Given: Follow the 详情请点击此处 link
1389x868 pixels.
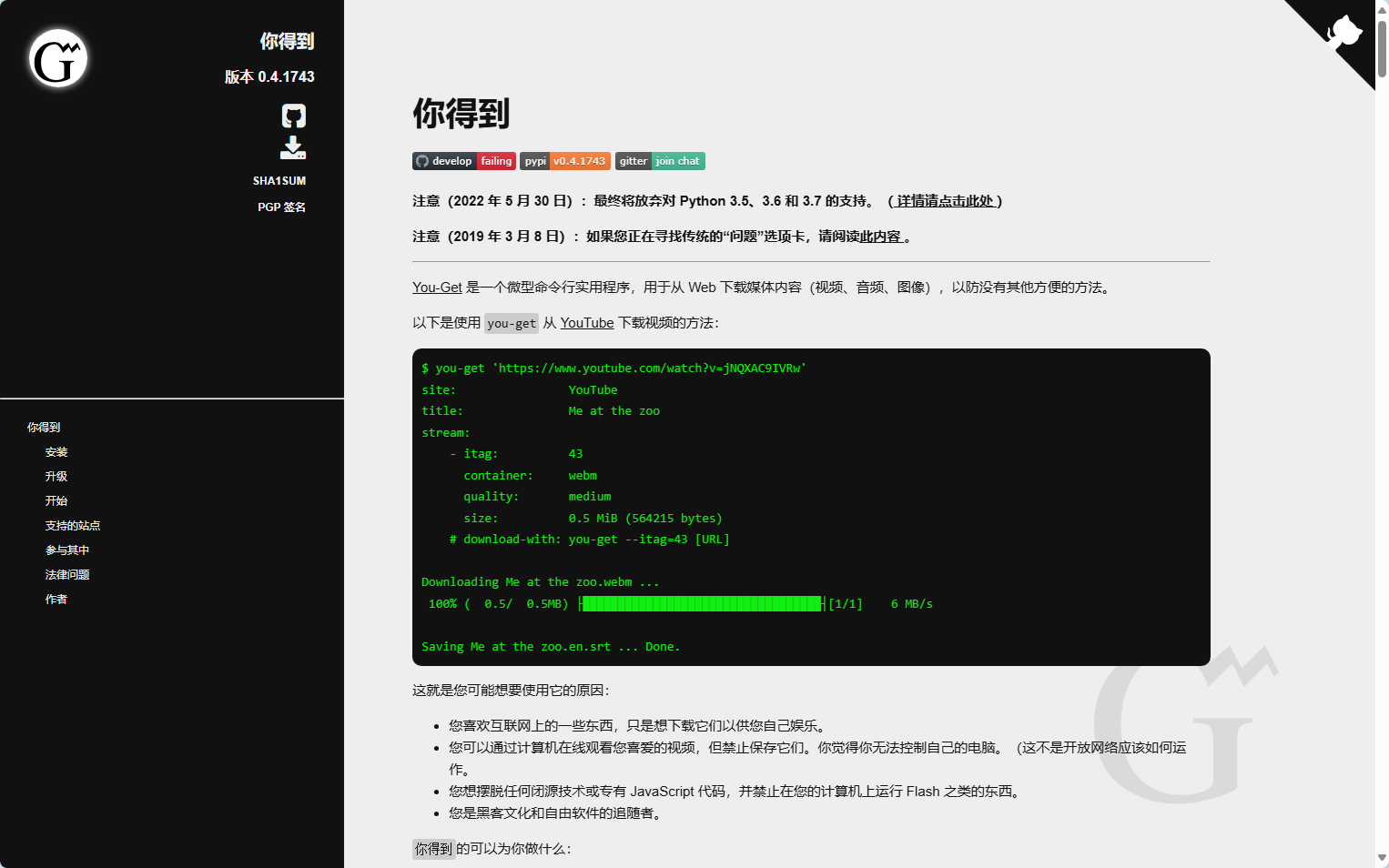Looking at the screenshot, I should pos(945,201).
